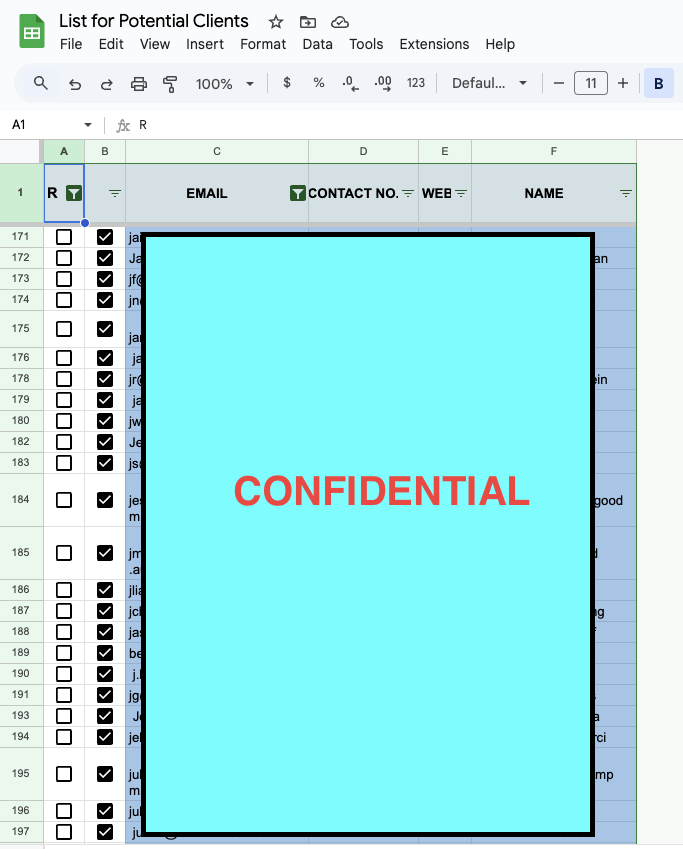The height and width of the screenshot is (849, 683).
Task: Open the View menu
Action: click(x=155, y=44)
